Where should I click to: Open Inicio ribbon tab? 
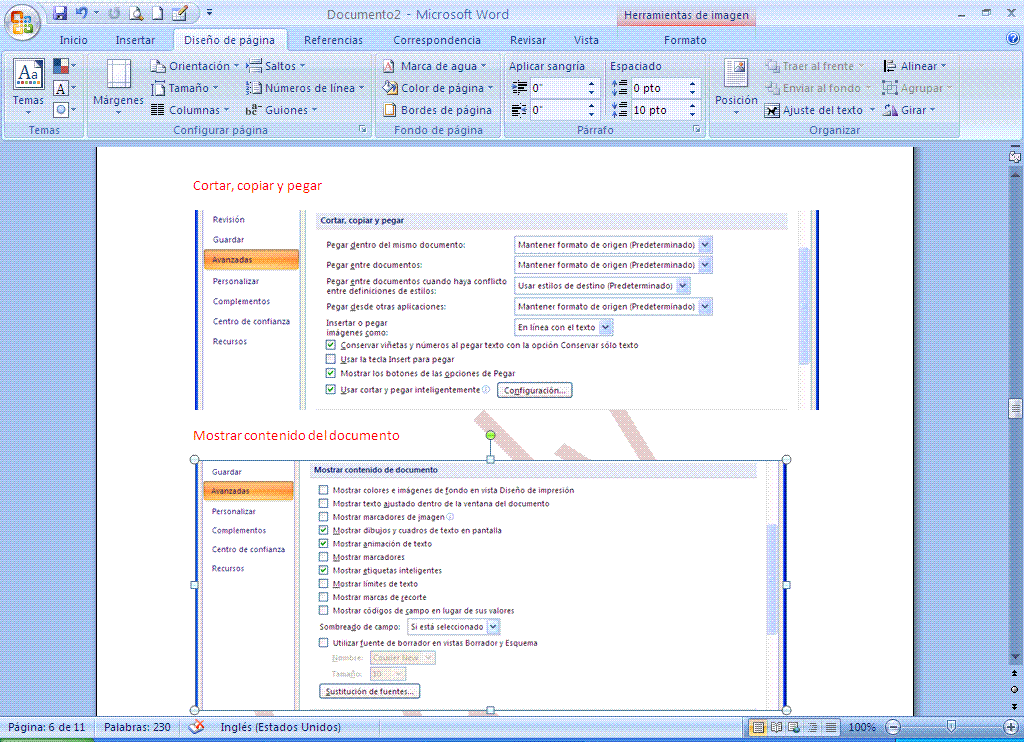click(x=73, y=40)
